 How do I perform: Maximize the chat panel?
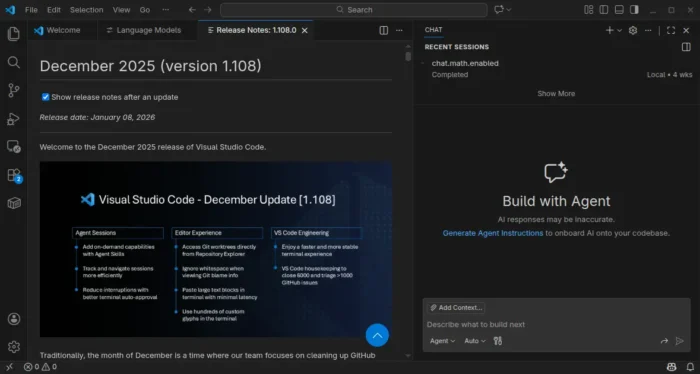coord(671,30)
